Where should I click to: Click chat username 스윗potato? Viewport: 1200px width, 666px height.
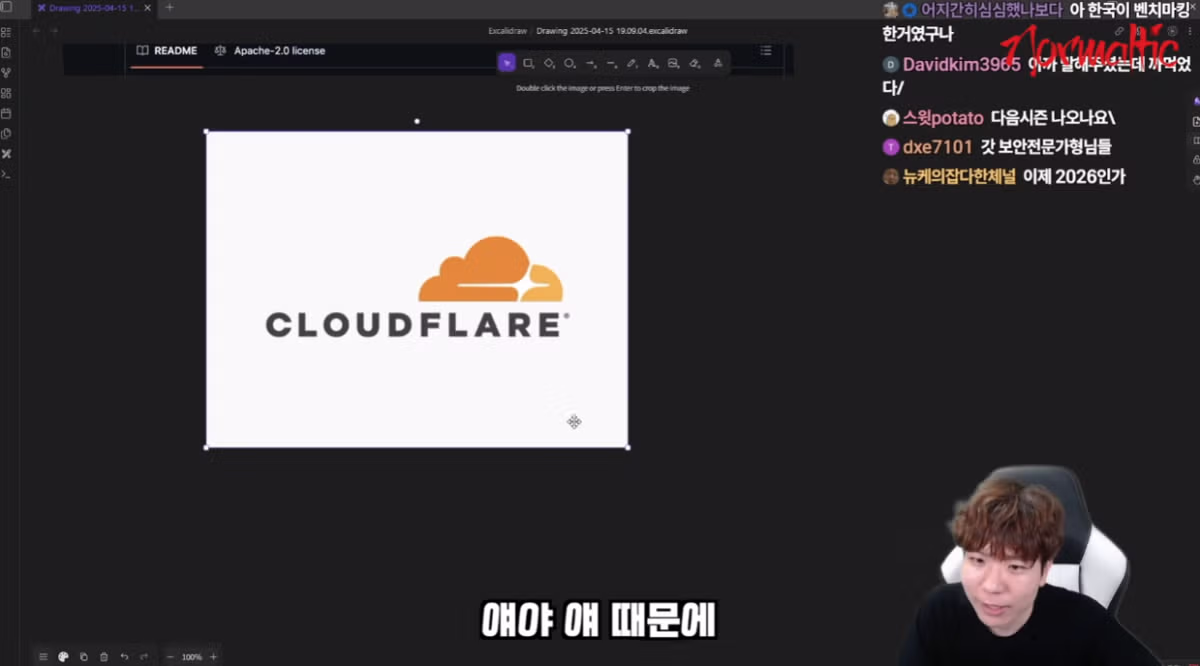(x=942, y=118)
